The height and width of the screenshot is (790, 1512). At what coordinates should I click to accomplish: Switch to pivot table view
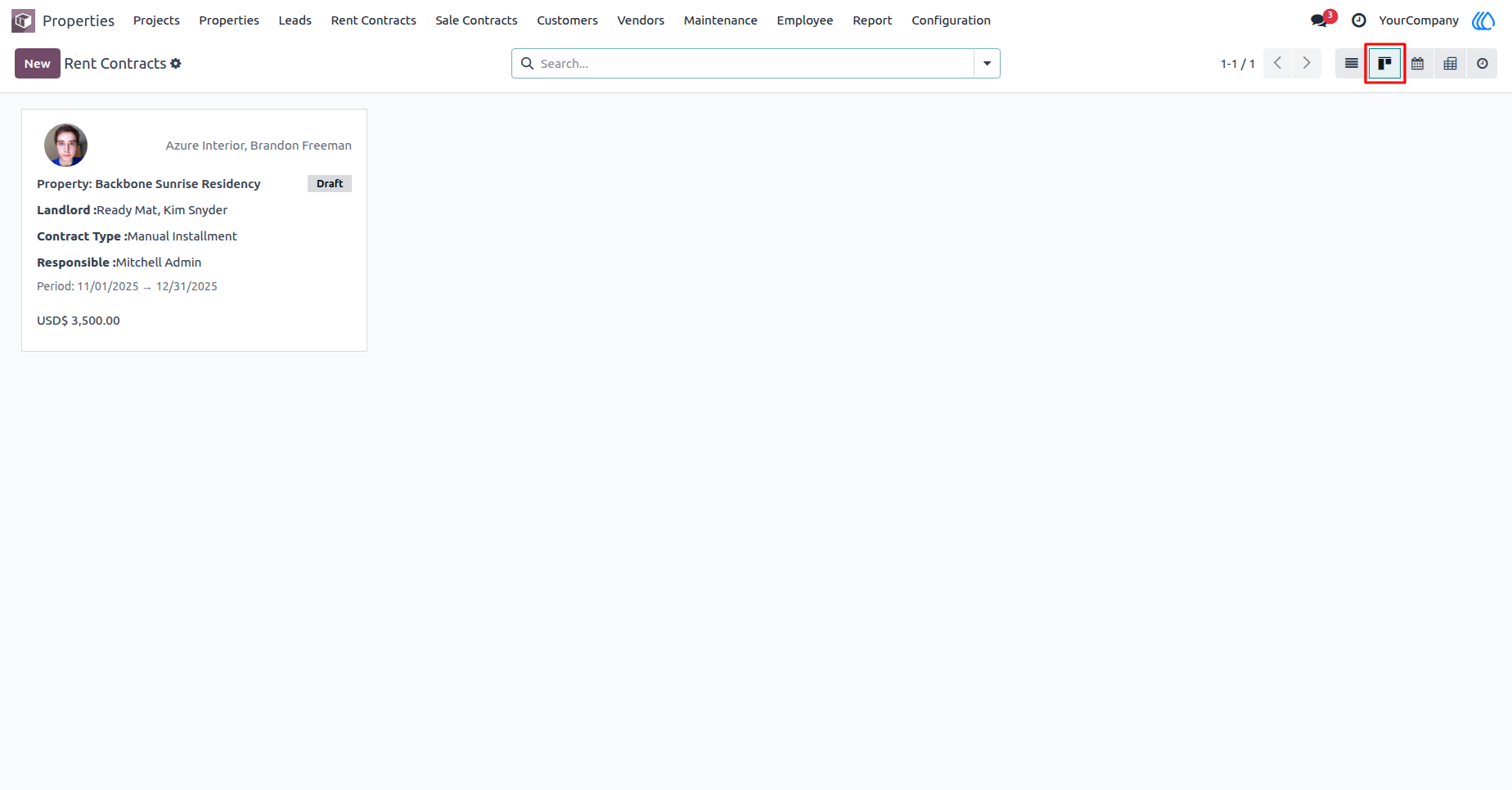(x=1450, y=63)
